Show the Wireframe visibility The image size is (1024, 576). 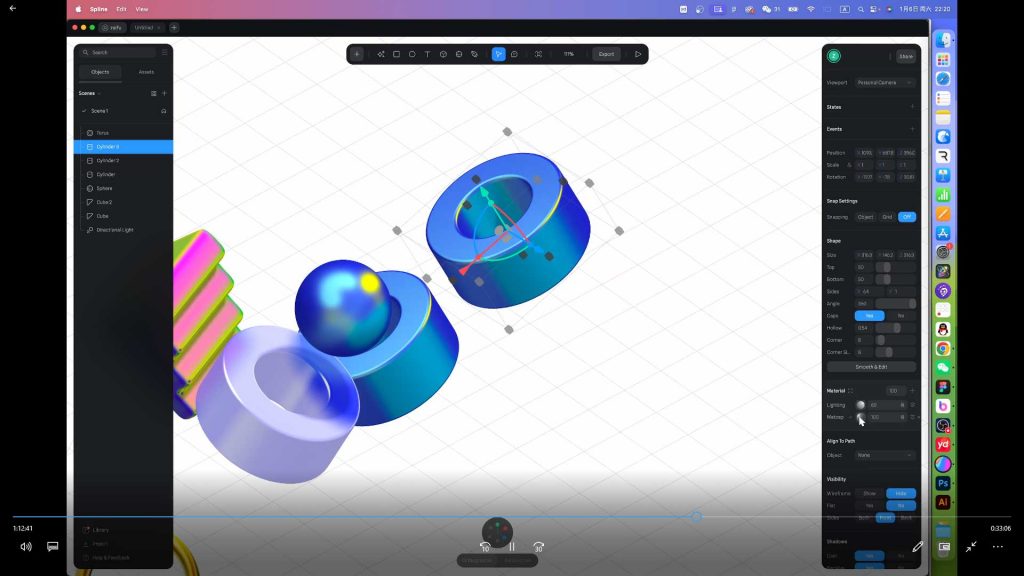pos(869,493)
